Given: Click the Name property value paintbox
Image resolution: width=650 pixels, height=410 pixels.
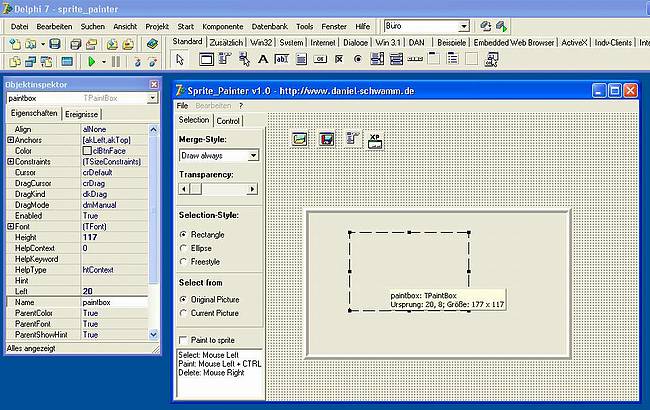Looking at the screenshot, I should coord(114,302).
